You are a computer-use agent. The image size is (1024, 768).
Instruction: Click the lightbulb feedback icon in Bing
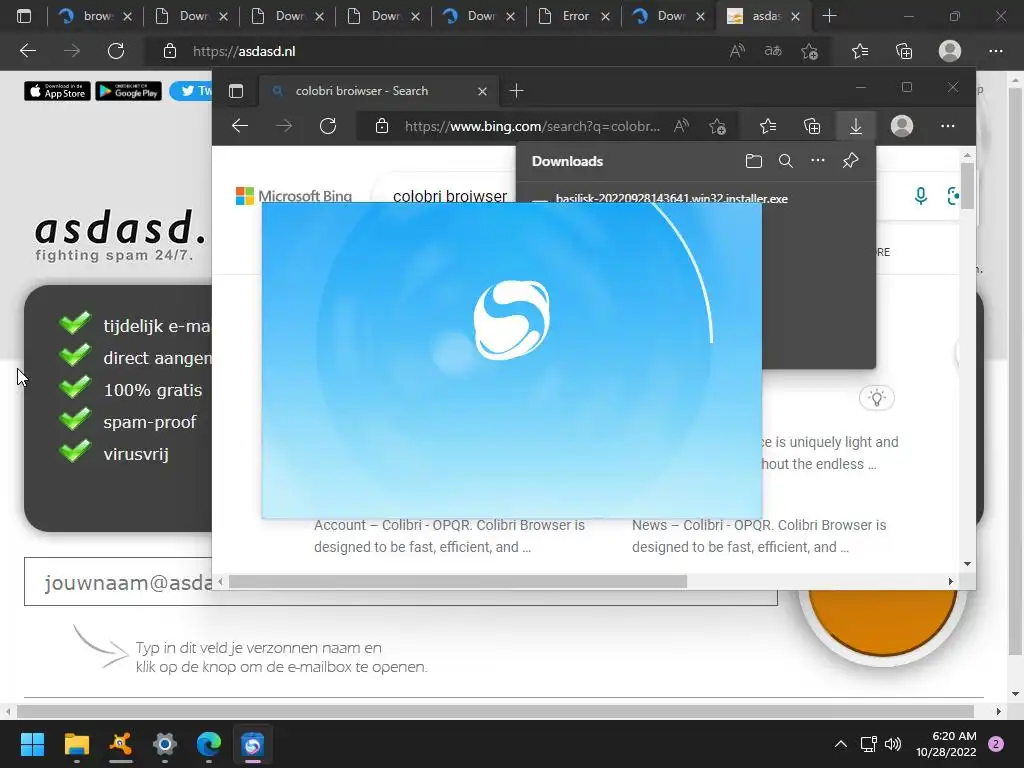876,398
